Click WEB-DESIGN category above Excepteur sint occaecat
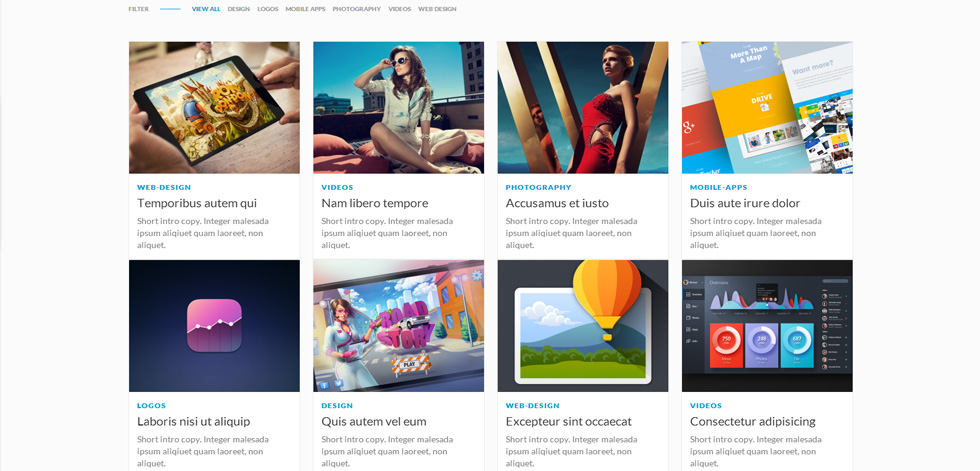The image size is (980, 471). coord(532,406)
